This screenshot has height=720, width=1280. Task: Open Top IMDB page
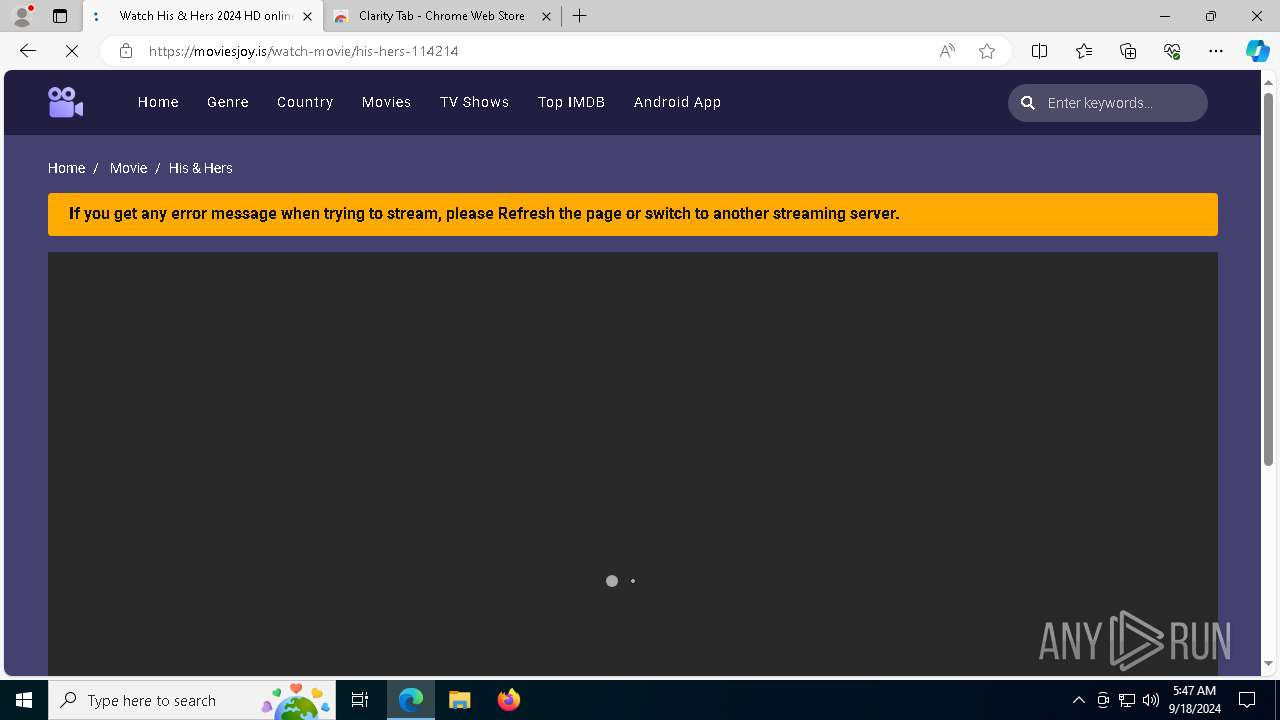click(571, 102)
